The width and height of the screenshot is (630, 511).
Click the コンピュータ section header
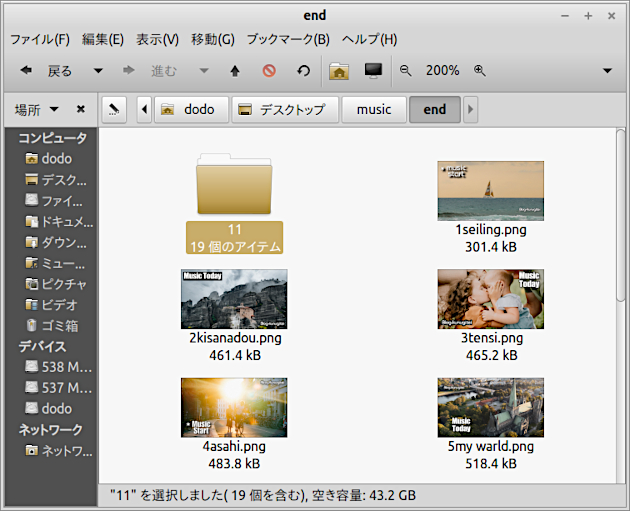[x=53, y=138]
